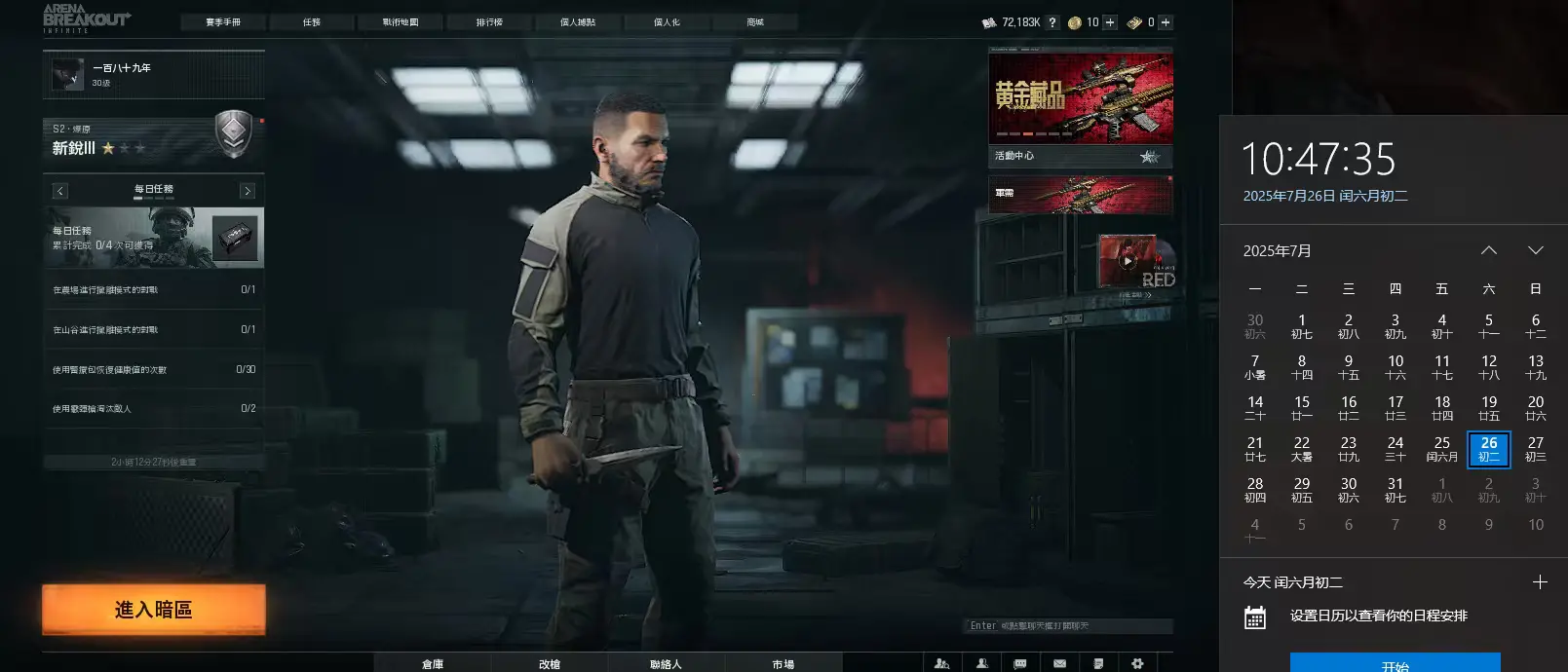Viewport: 1568px width, 672px height.
Task: Open the 改槍 gunsmith tab
Action: pyautogui.click(x=550, y=663)
